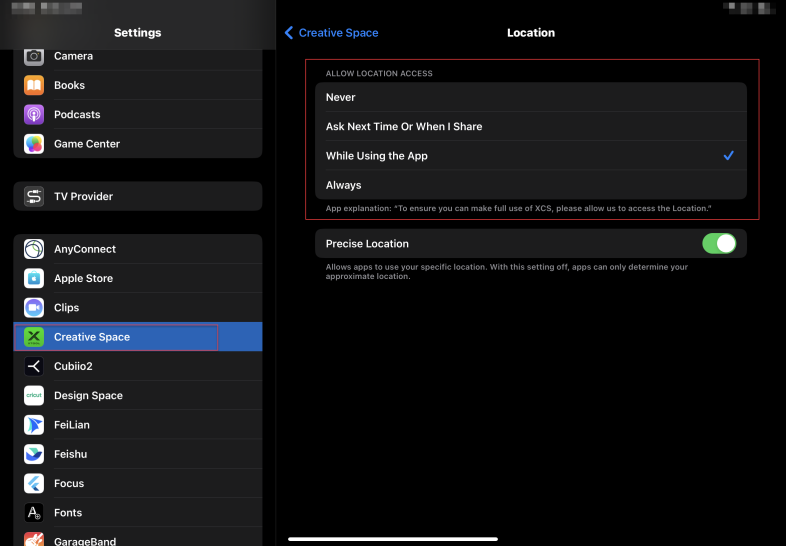Open Design Space settings row

(x=138, y=396)
